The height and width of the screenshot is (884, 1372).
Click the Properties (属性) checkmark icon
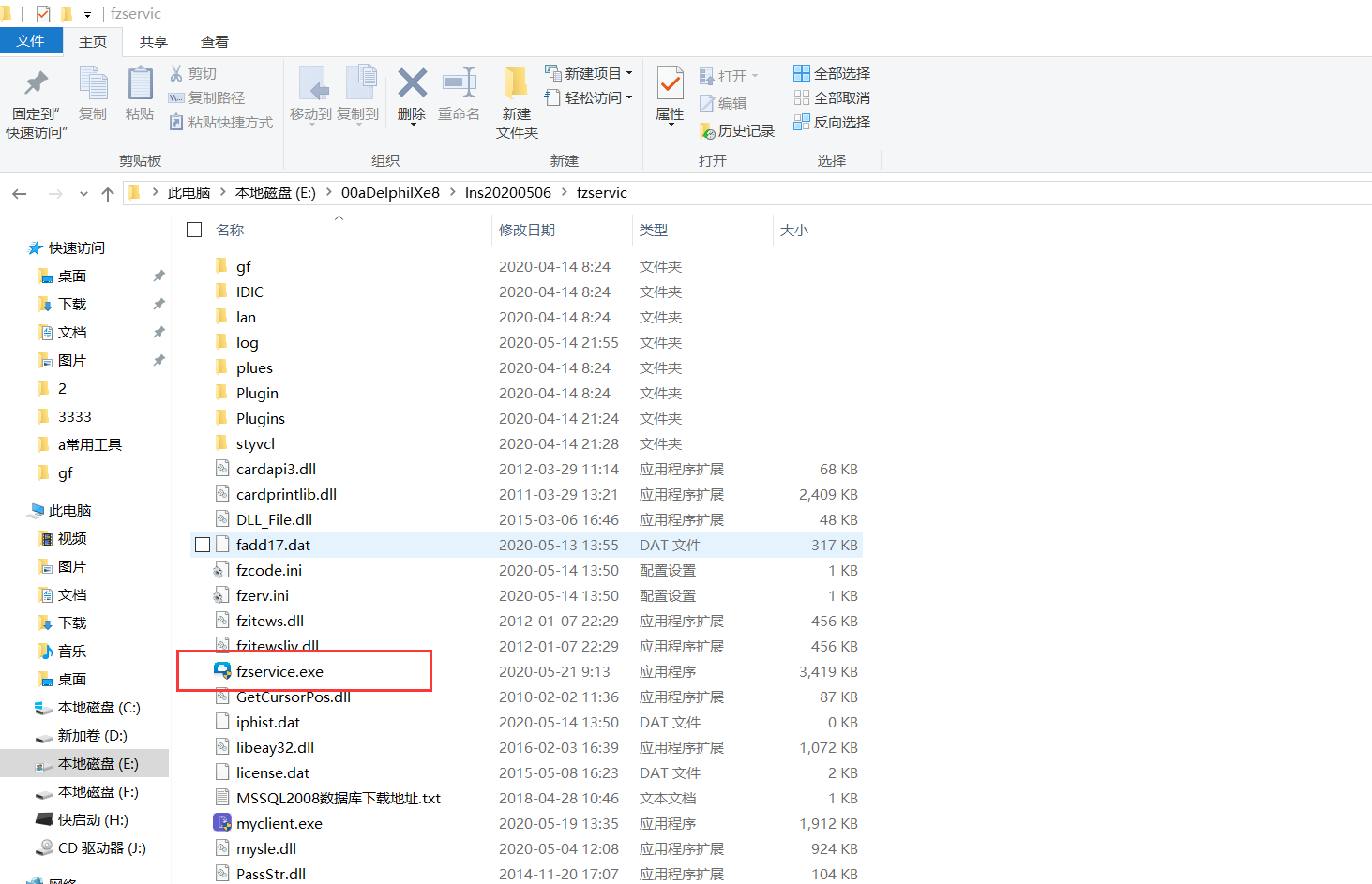[670, 84]
